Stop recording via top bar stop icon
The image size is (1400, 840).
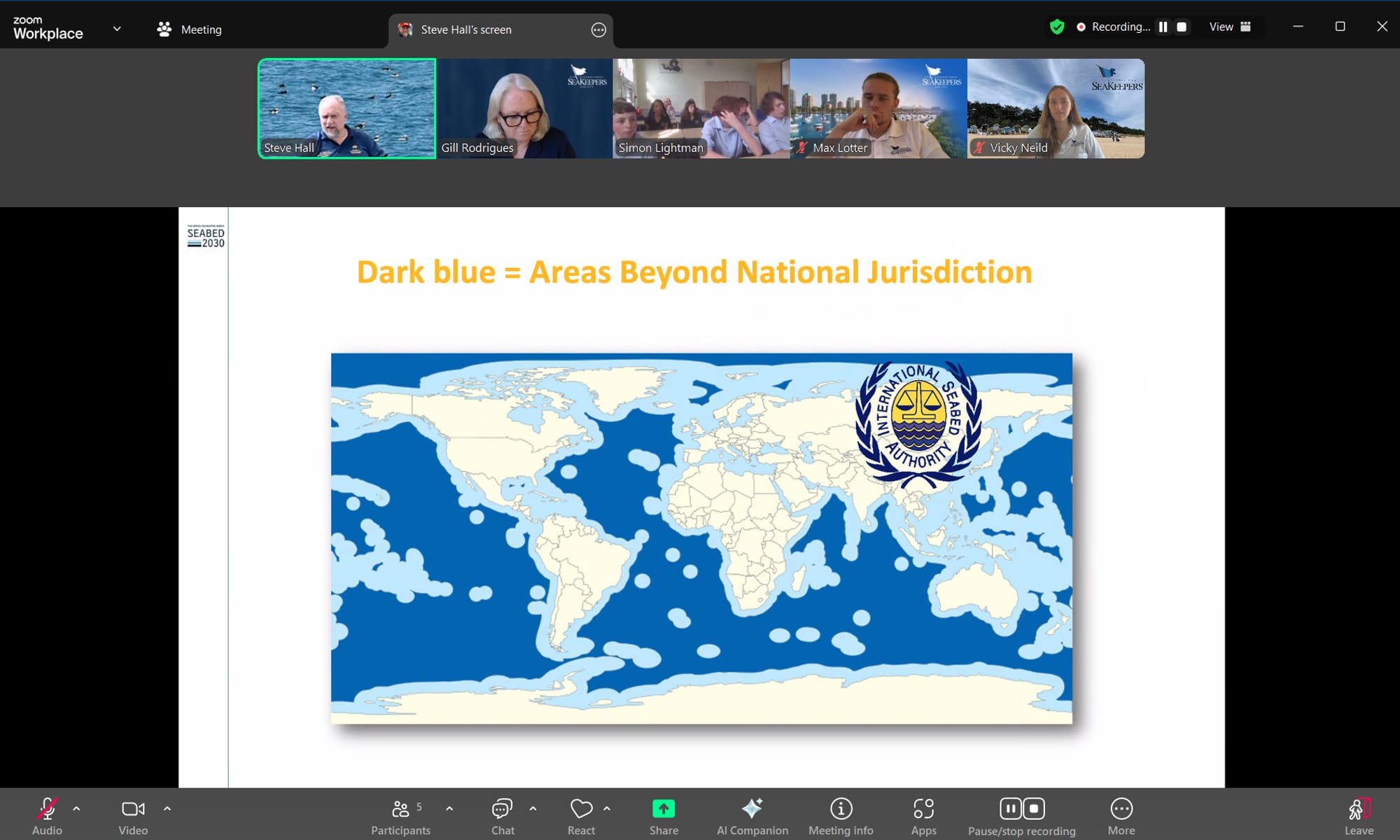click(1182, 27)
